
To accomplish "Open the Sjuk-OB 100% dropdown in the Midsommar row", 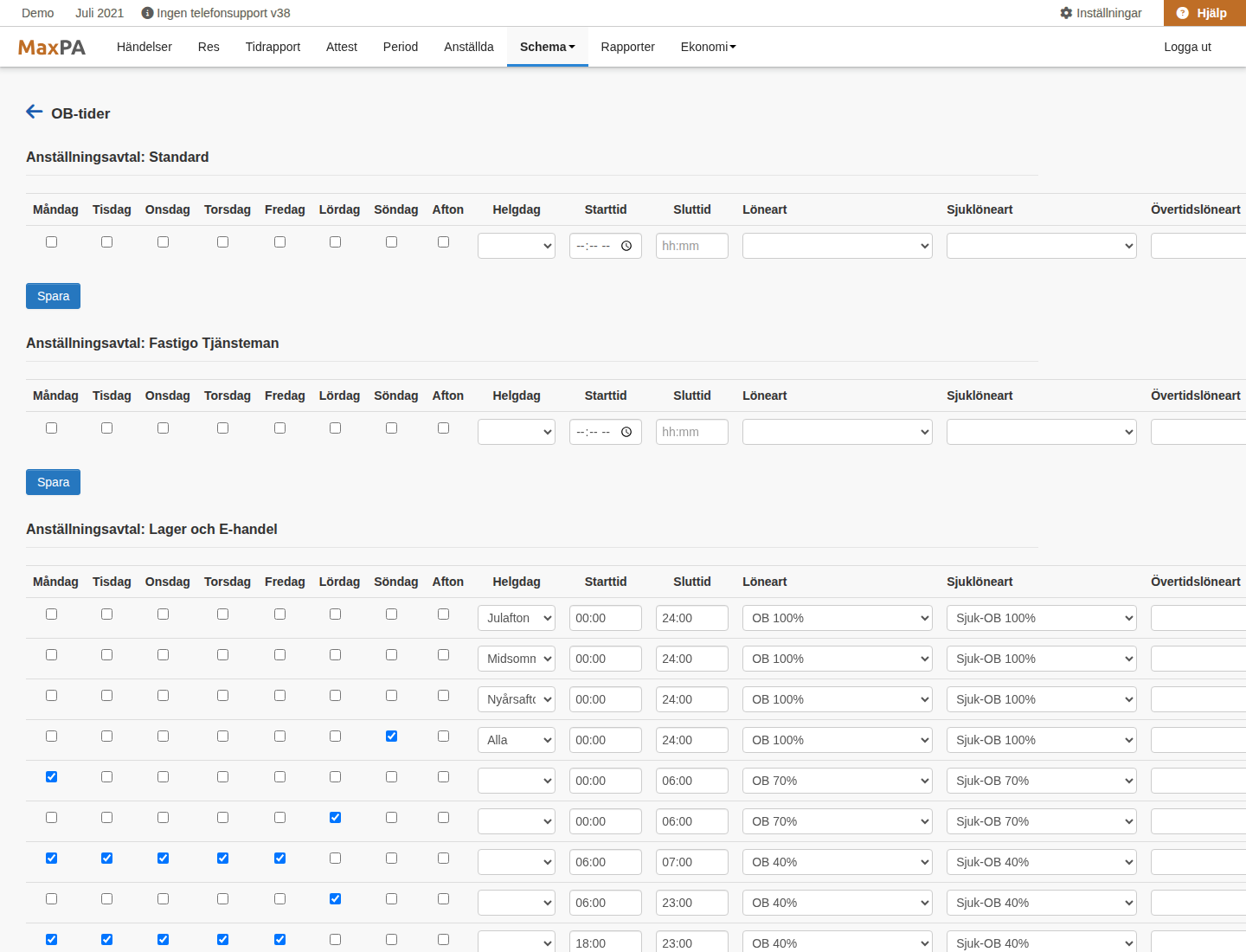I will pyautogui.click(x=1042, y=659).
